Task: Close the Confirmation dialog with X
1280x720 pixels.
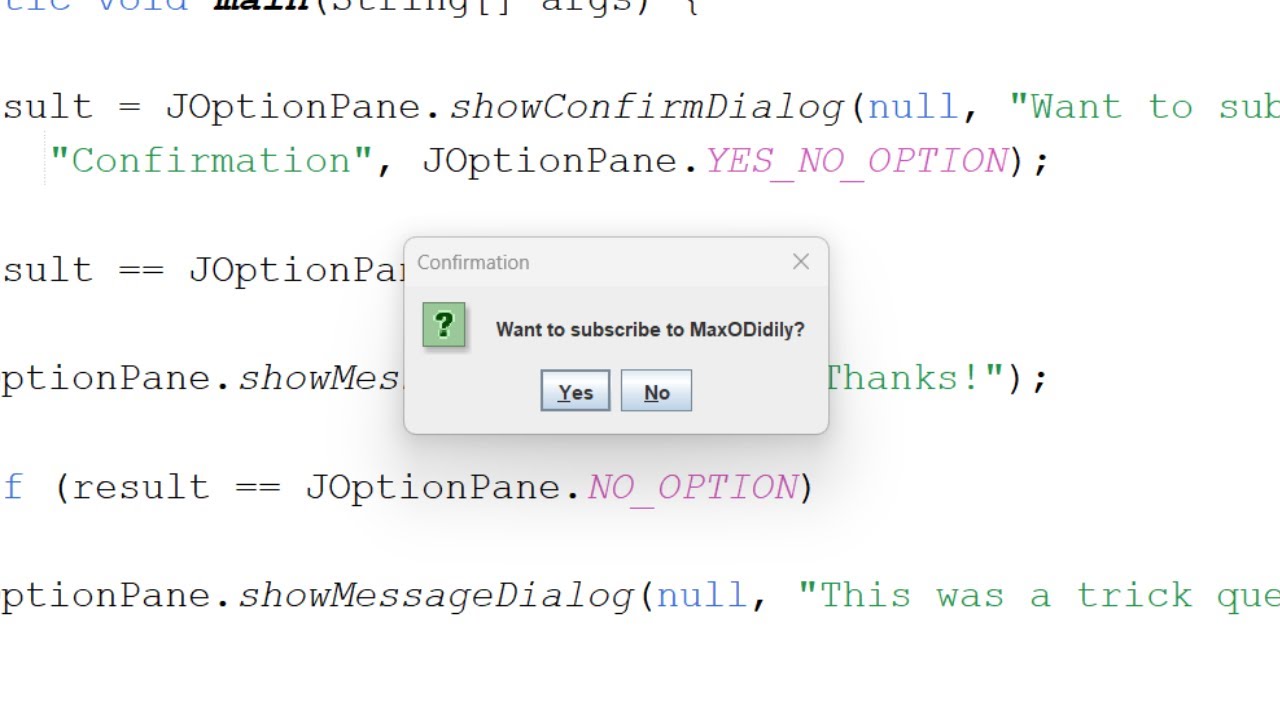Action: [801, 262]
